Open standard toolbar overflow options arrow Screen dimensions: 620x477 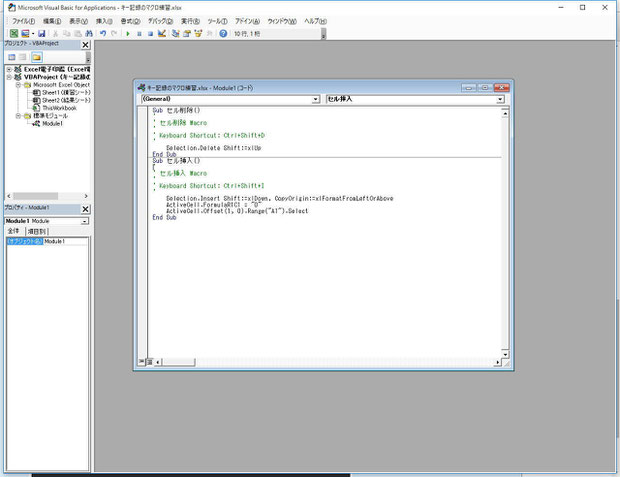coord(323,34)
